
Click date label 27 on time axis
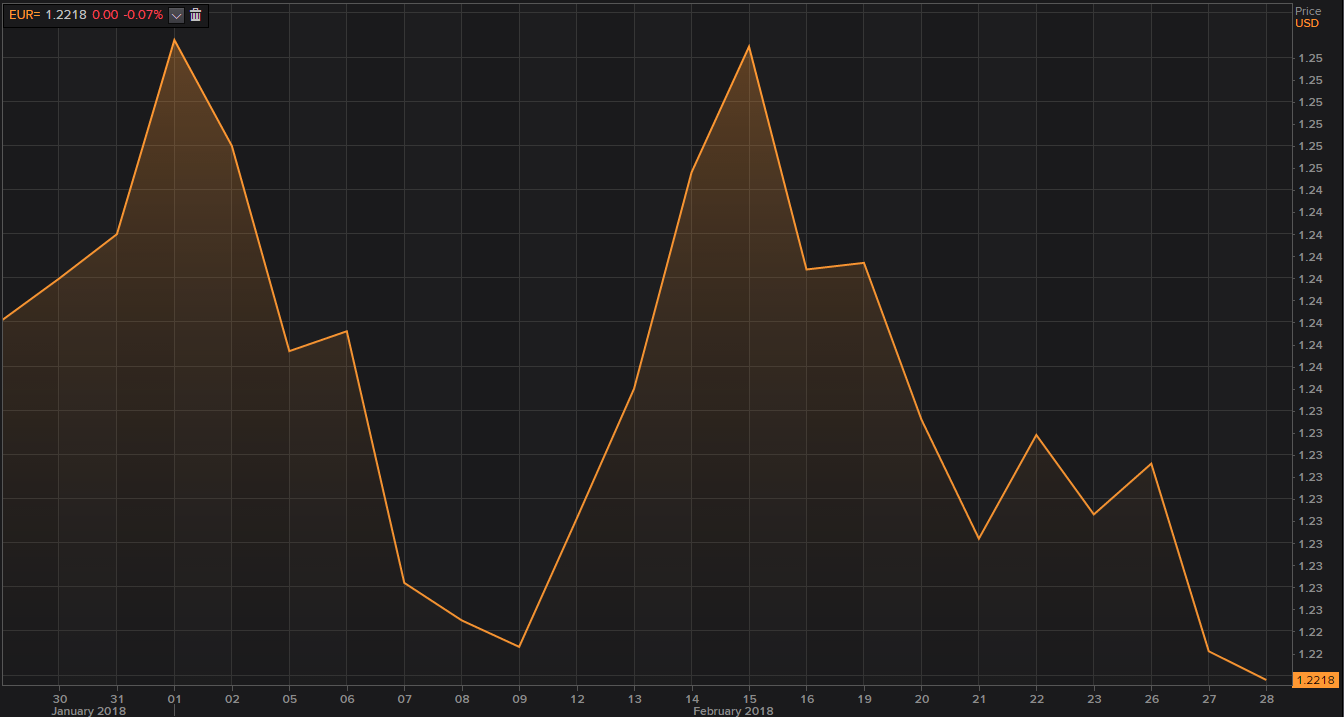coord(1208,699)
